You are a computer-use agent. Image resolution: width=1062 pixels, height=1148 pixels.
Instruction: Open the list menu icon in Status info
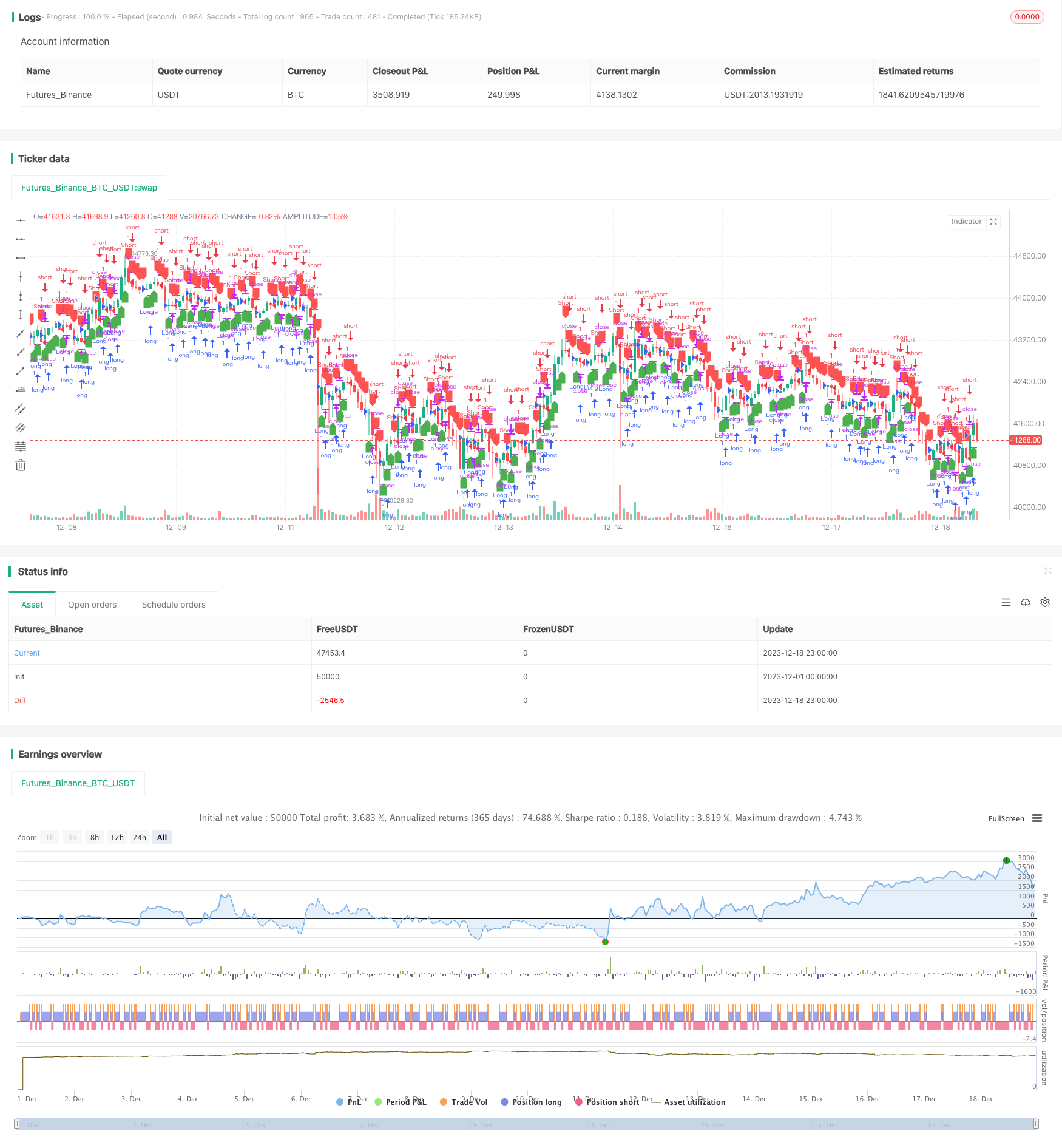pyautogui.click(x=1006, y=602)
